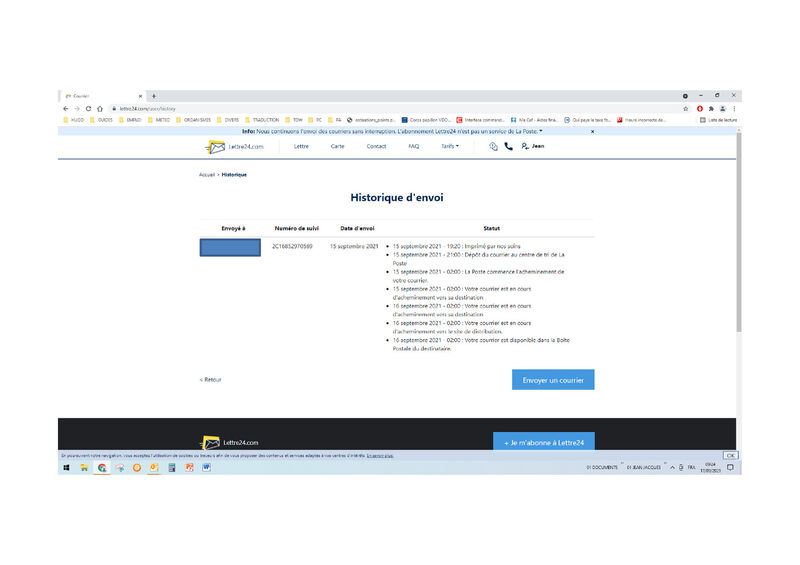
Task: Close the Courrier browser tab
Action: 140,96
